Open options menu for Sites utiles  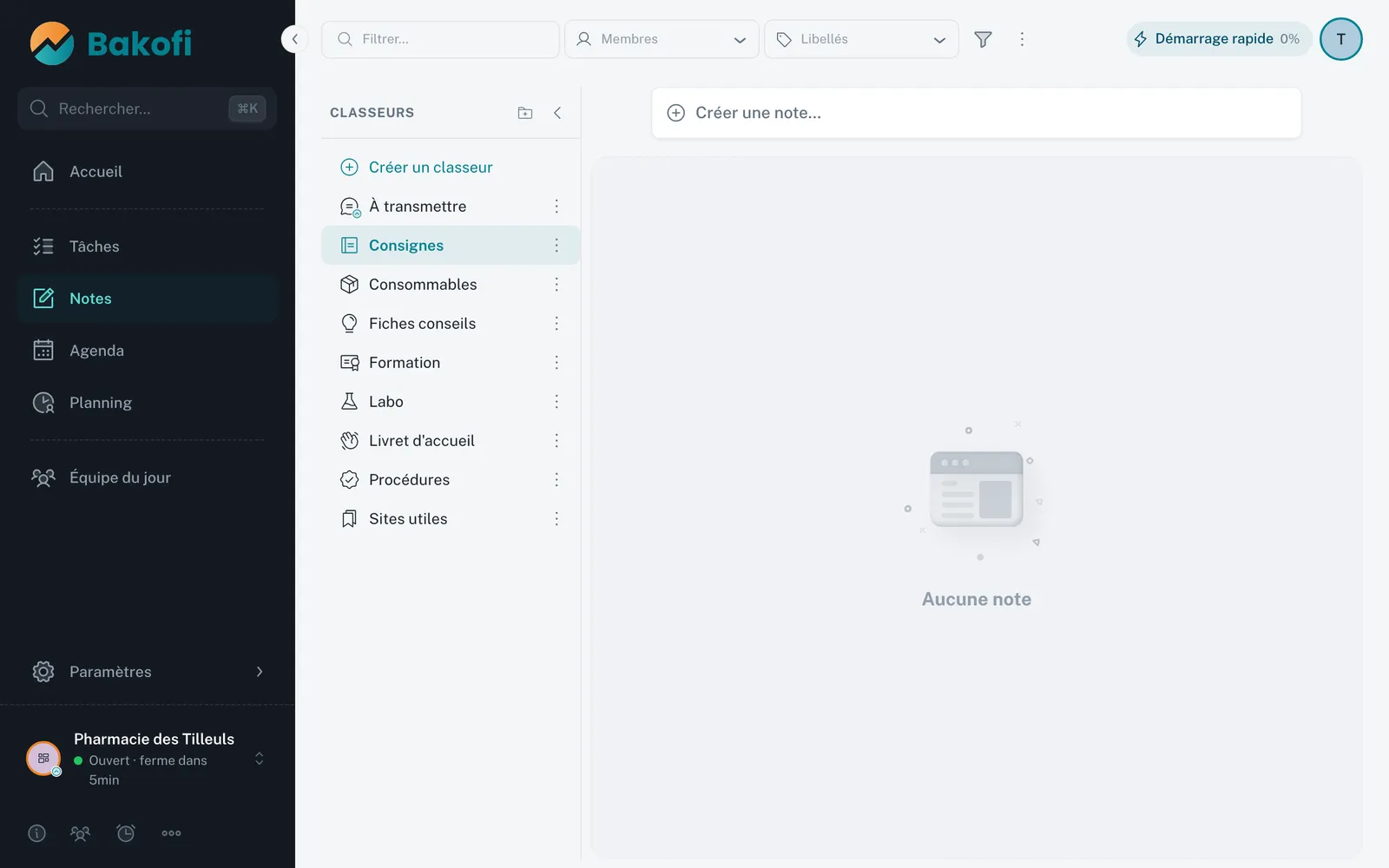pyautogui.click(x=556, y=519)
